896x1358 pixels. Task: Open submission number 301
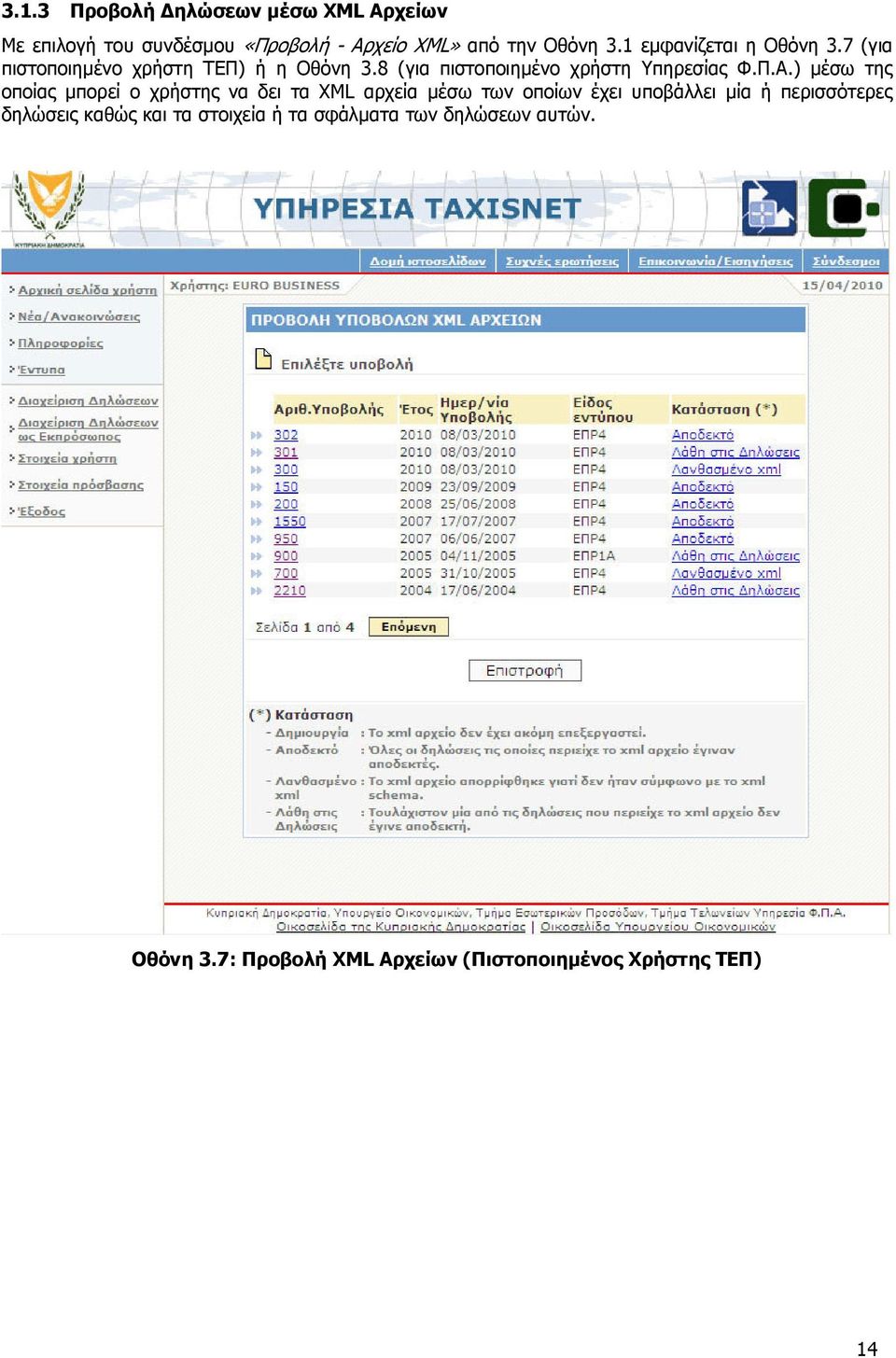(x=286, y=453)
